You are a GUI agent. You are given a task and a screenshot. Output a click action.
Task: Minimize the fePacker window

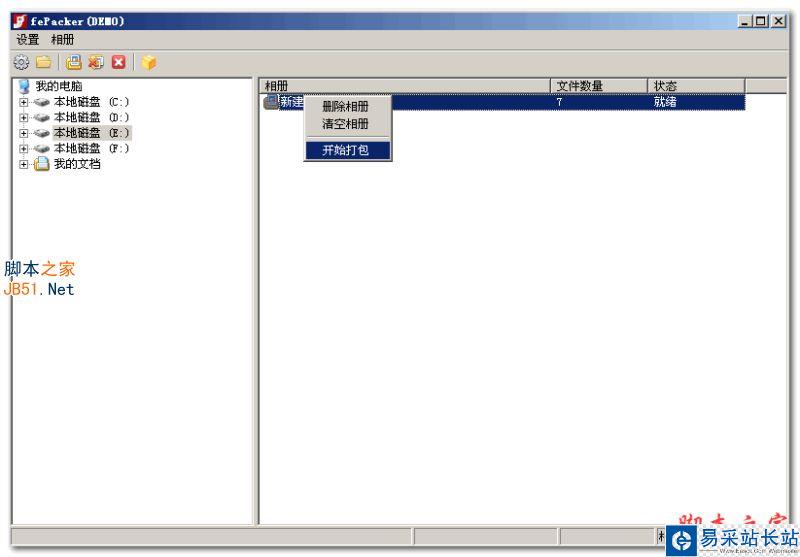coord(745,21)
